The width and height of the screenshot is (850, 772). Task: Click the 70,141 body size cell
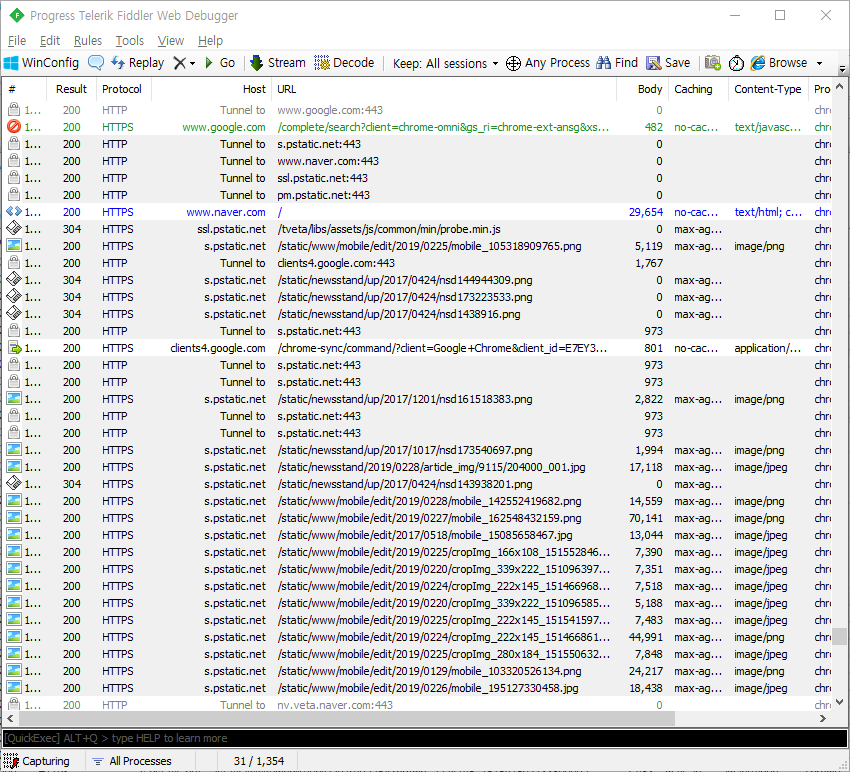(x=646, y=518)
